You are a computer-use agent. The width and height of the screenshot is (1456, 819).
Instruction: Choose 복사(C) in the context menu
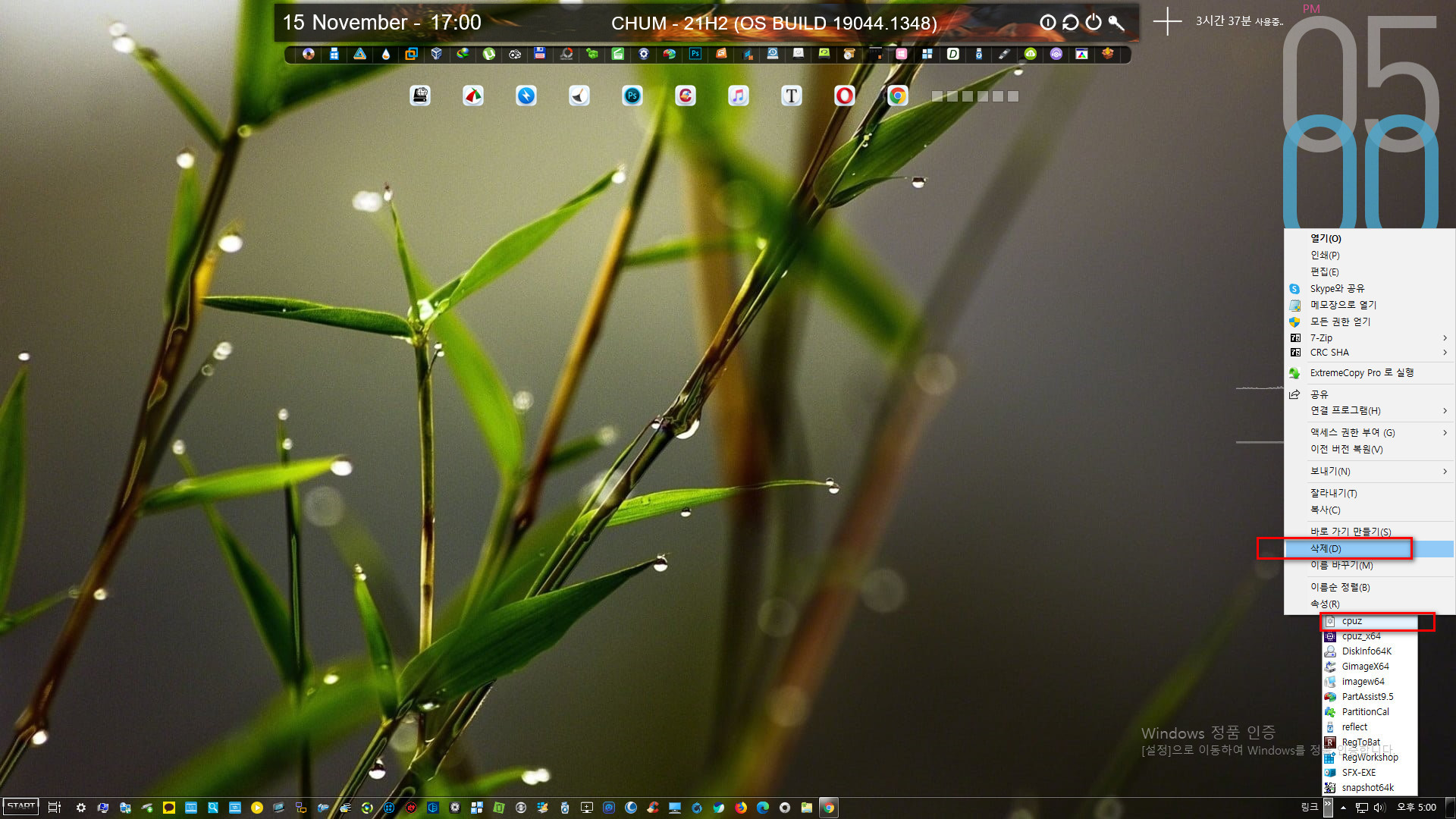click(x=1369, y=510)
